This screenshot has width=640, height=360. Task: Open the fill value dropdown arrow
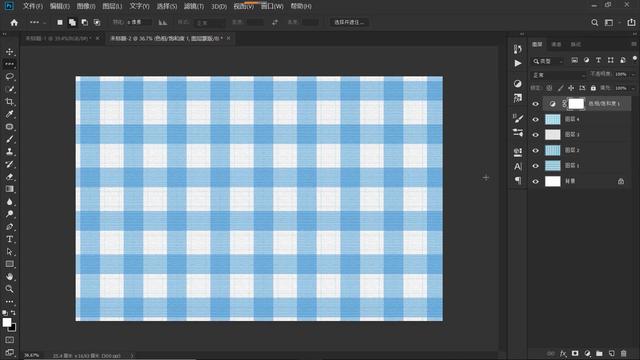(633, 88)
